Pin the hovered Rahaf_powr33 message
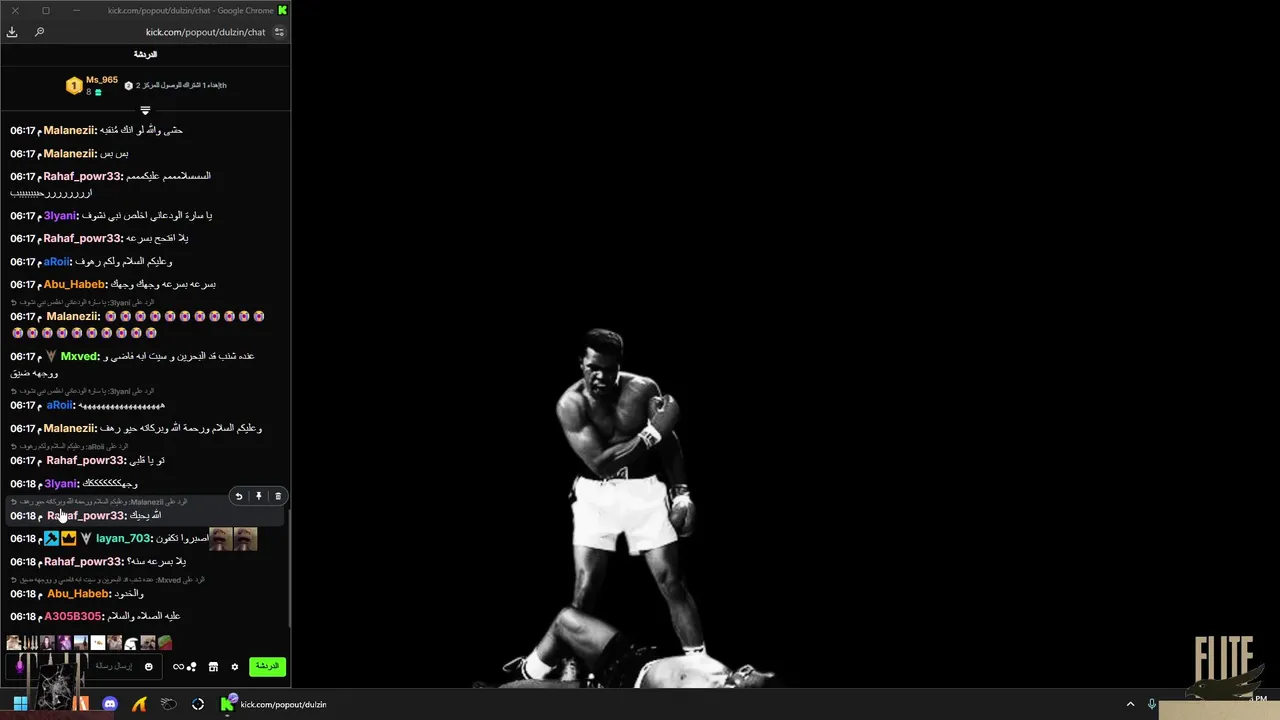Viewport: 1280px width, 720px height. coord(258,496)
